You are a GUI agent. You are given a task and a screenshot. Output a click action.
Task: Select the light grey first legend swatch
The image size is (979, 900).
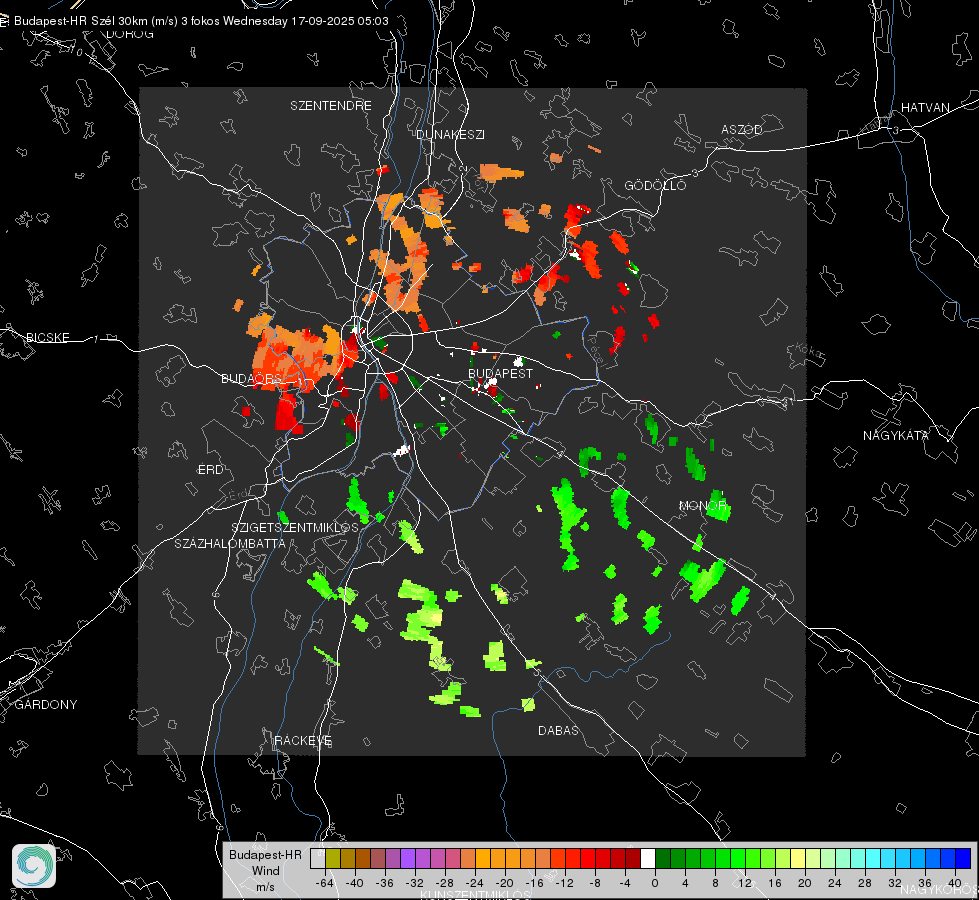pyautogui.click(x=318, y=858)
